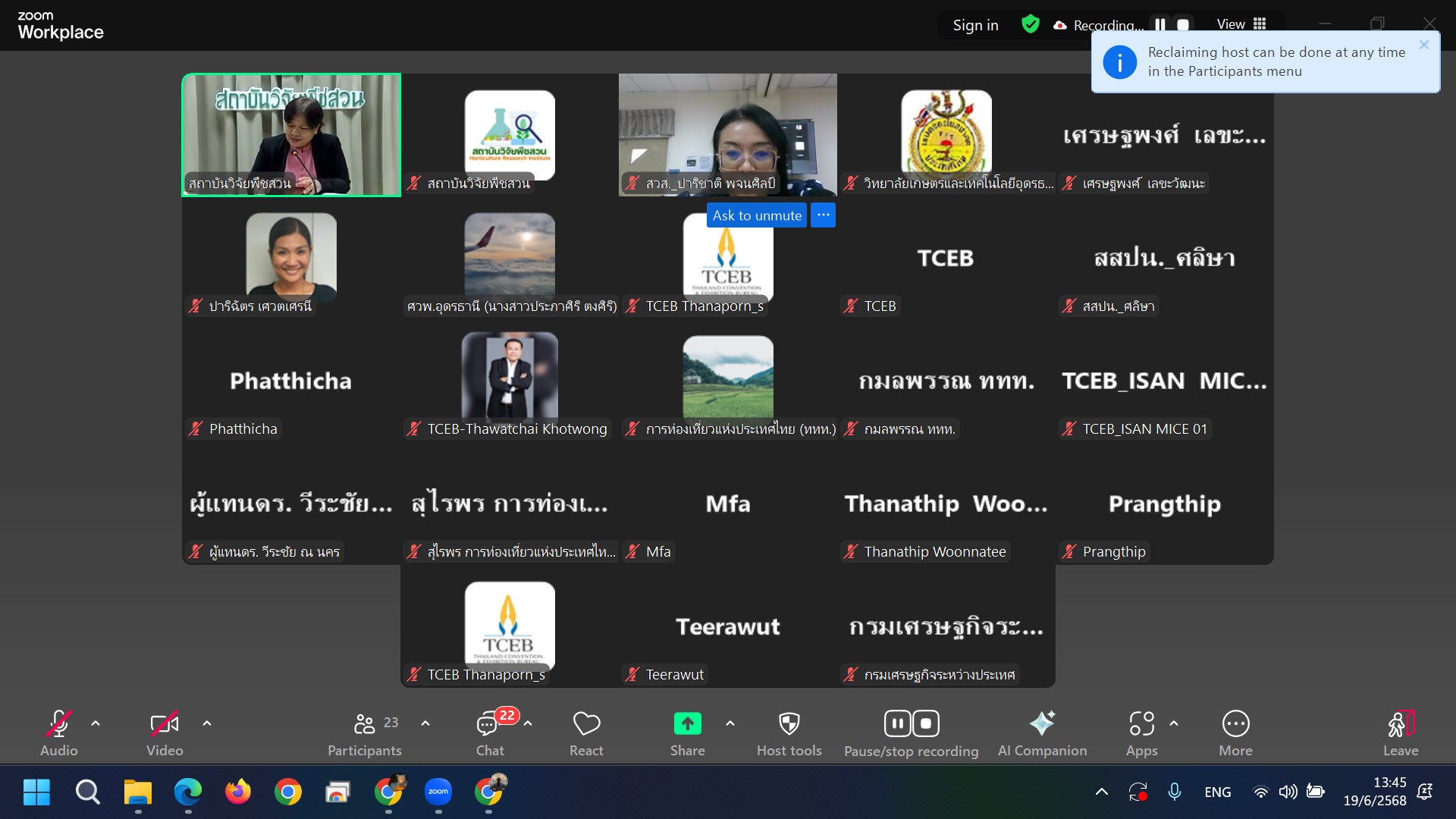Unmute microphone with Audio button

(x=58, y=733)
